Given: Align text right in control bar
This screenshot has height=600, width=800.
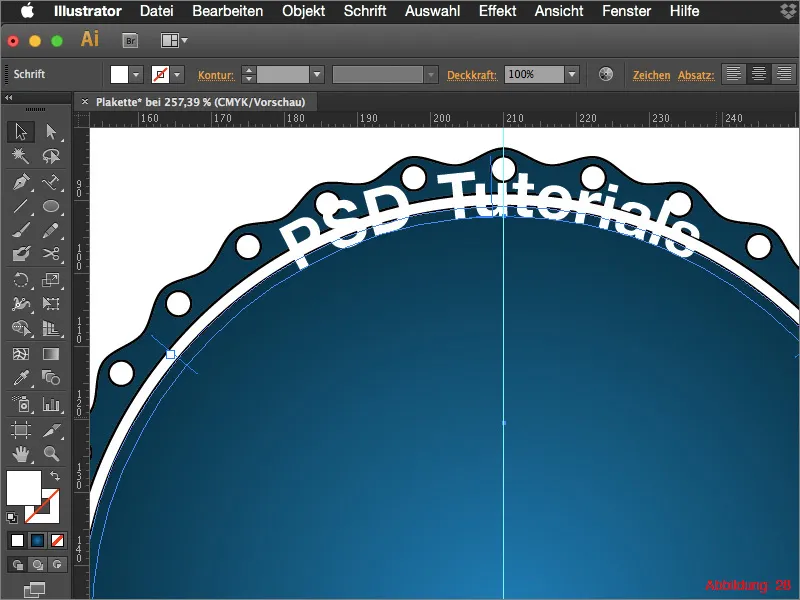Looking at the screenshot, I should 784,74.
